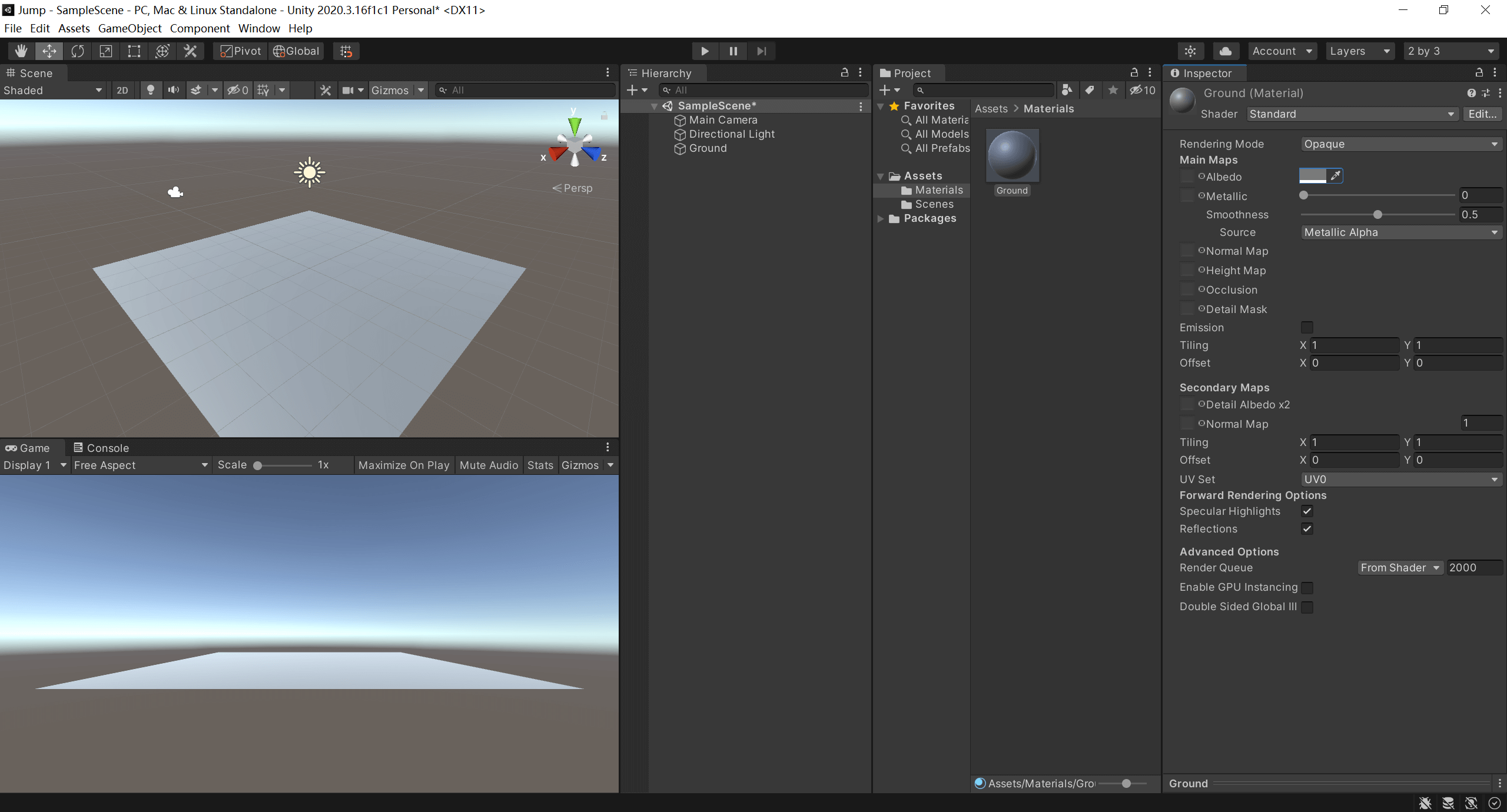
Task: Select the Rect Transform tool
Action: point(134,51)
